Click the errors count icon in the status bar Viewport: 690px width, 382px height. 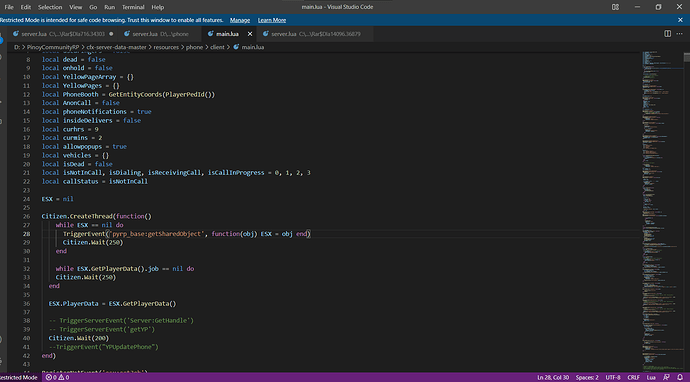tap(49, 378)
